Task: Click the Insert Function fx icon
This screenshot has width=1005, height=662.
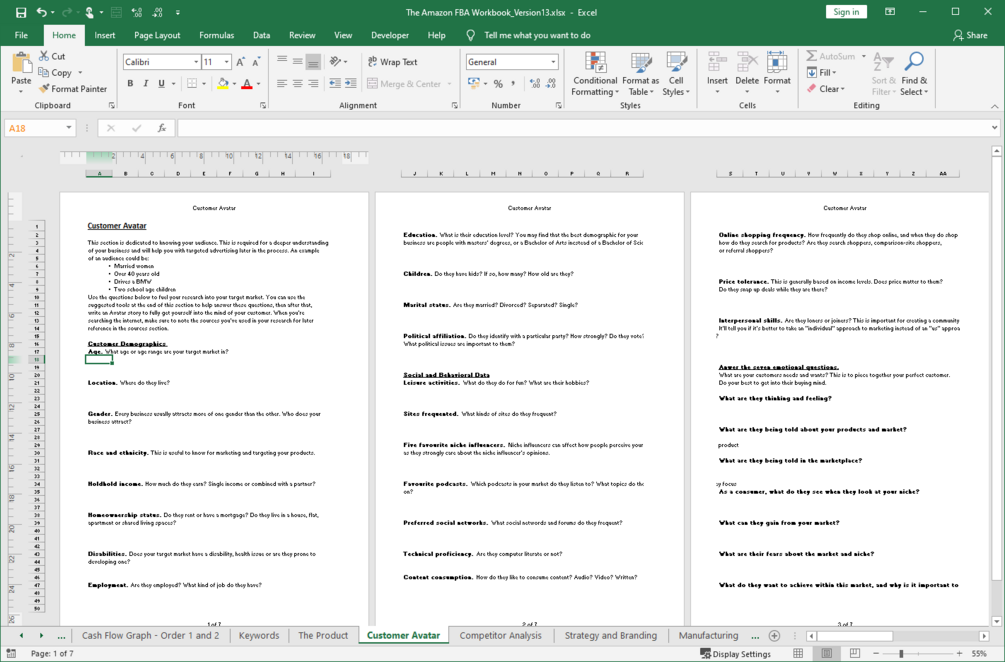Action: click(x=162, y=128)
